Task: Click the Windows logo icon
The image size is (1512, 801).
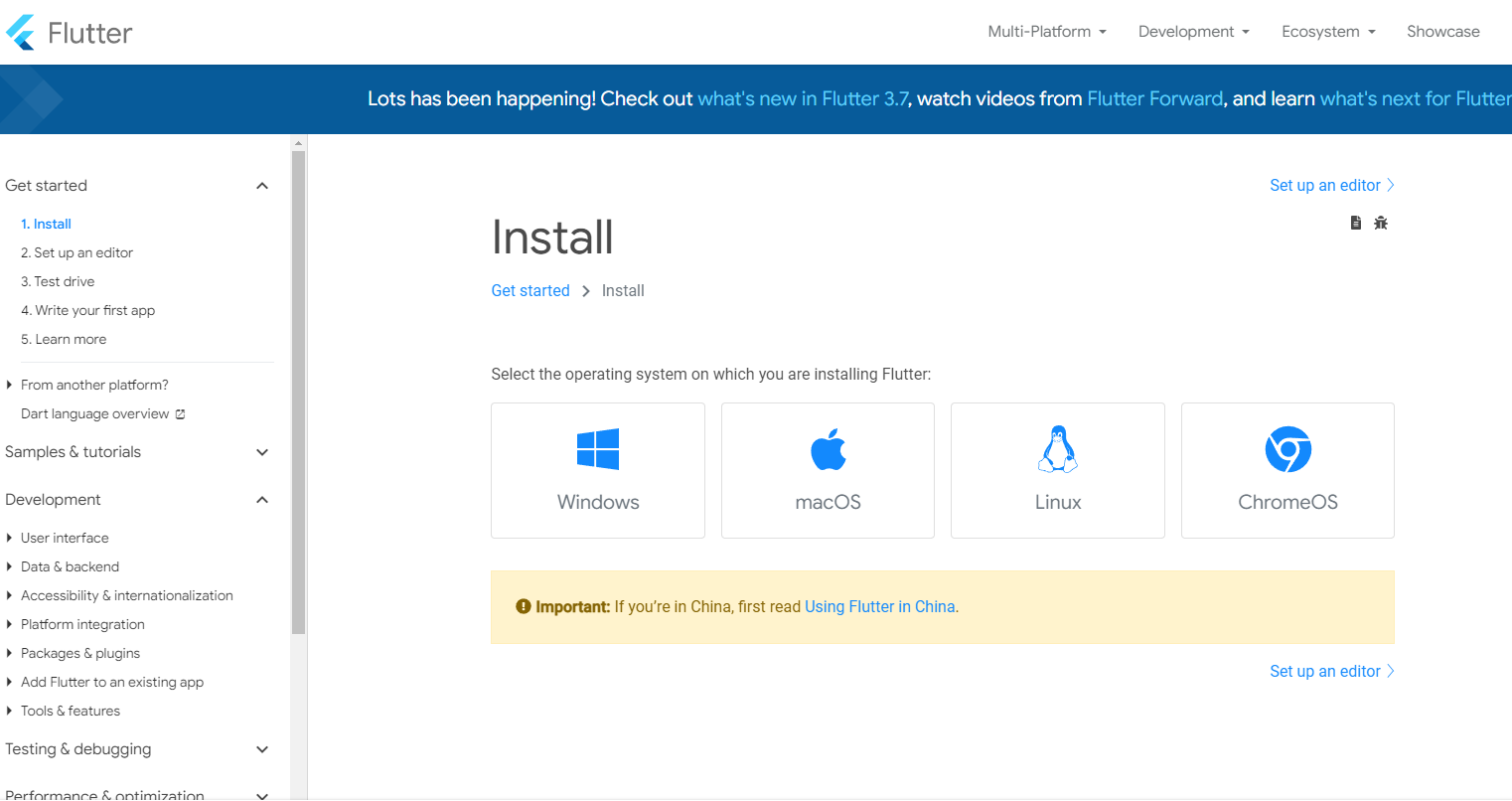Action: (x=598, y=449)
